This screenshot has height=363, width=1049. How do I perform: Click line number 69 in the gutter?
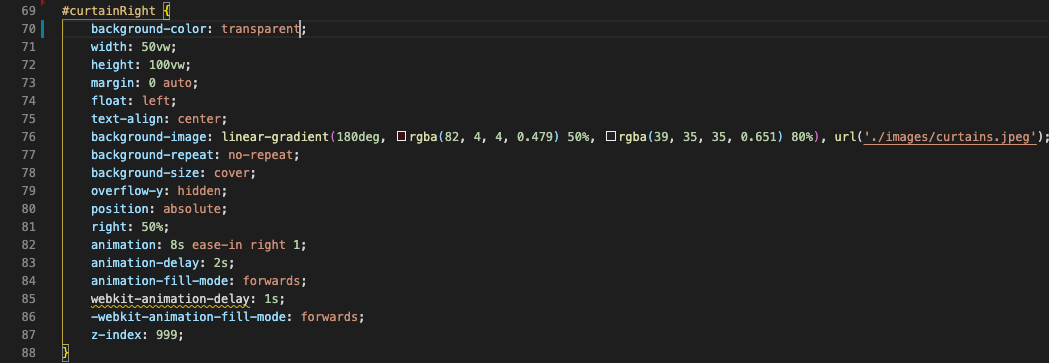[x=28, y=11]
